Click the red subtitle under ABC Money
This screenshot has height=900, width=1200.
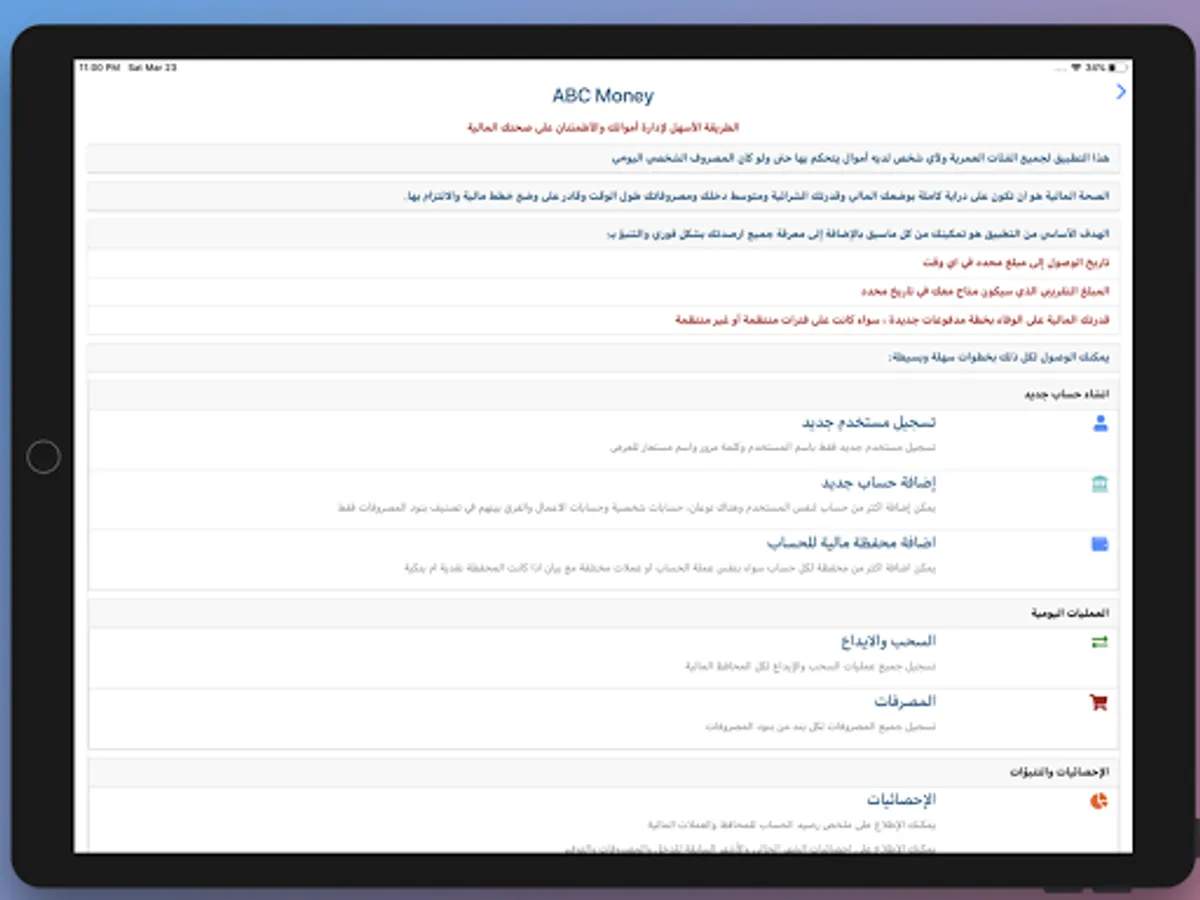coord(603,128)
